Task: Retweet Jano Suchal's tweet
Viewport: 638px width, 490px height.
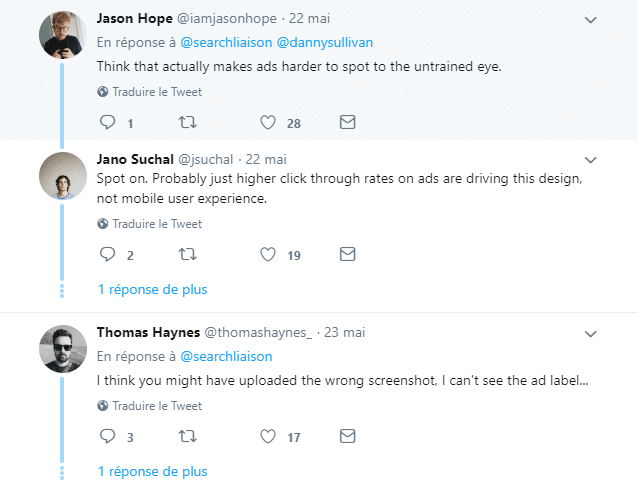Action: [188, 254]
